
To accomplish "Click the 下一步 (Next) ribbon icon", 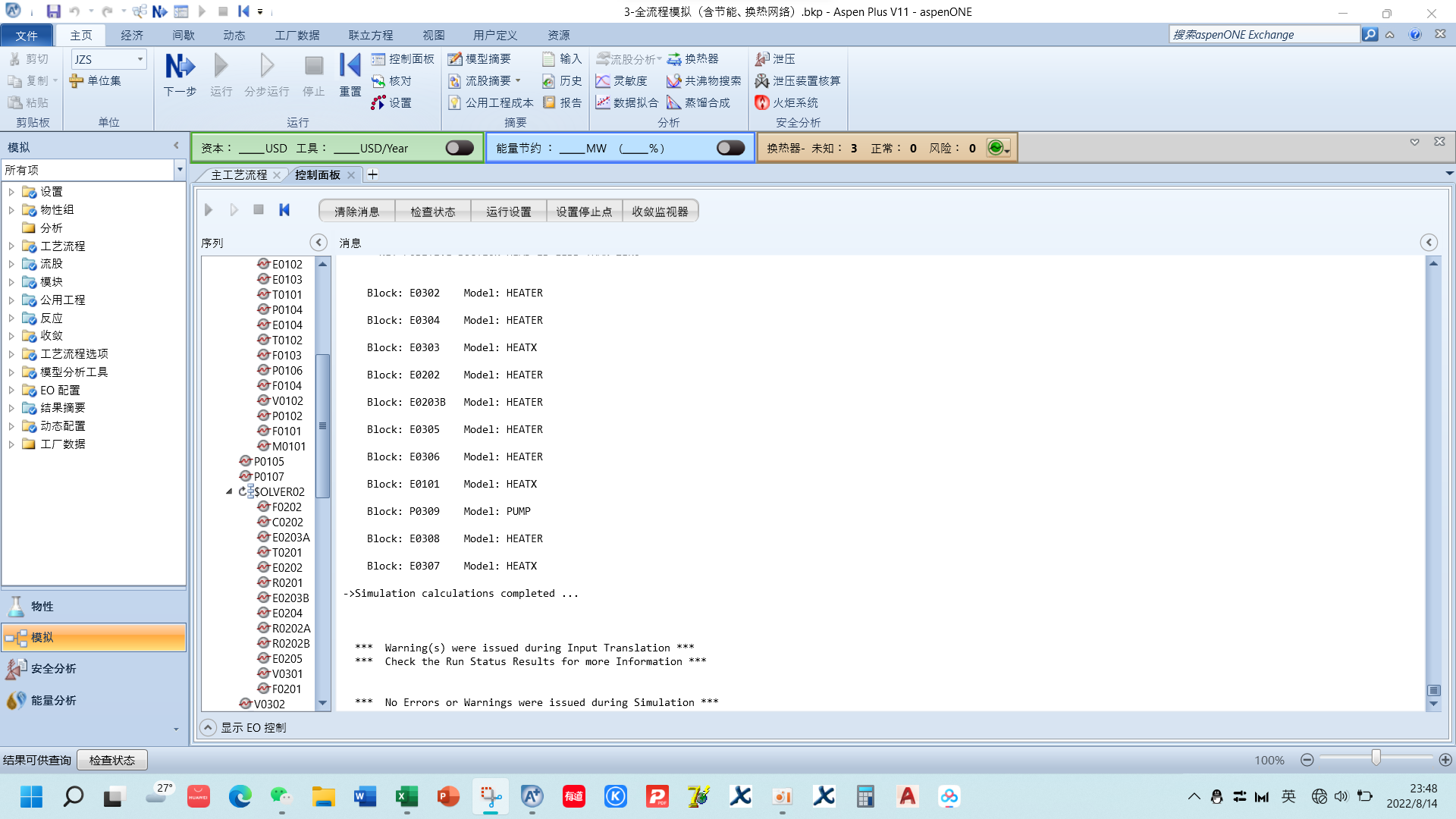I will point(180,67).
